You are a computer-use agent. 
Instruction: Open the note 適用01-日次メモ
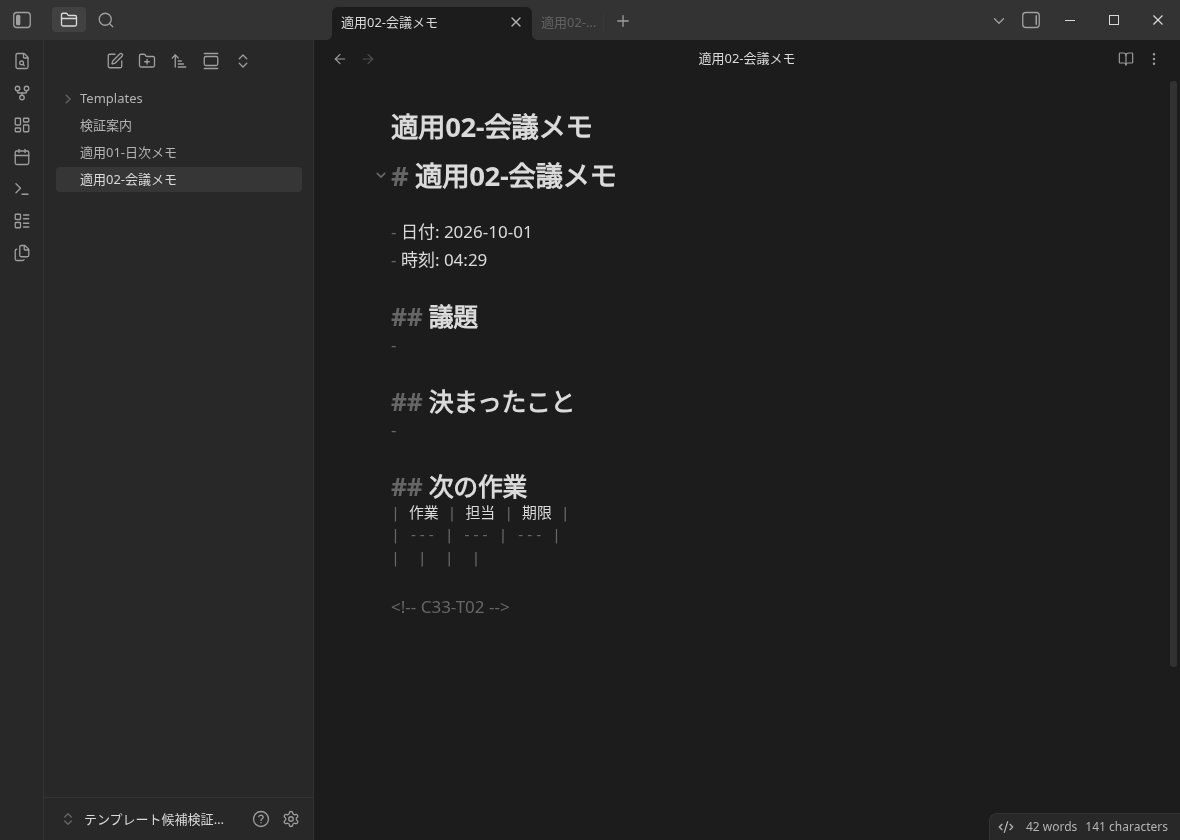(x=178, y=153)
